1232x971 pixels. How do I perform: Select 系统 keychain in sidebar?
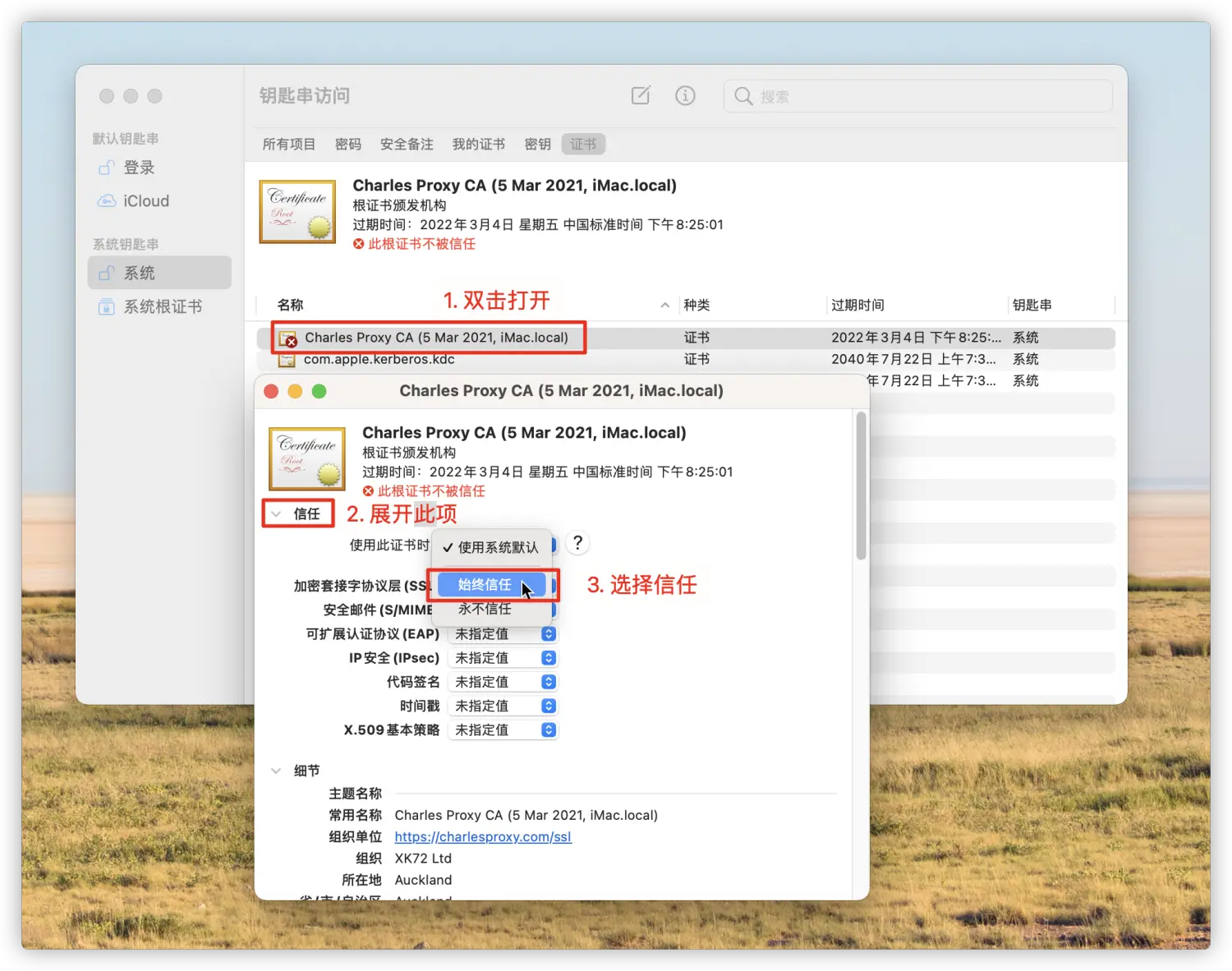[x=159, y=273]
